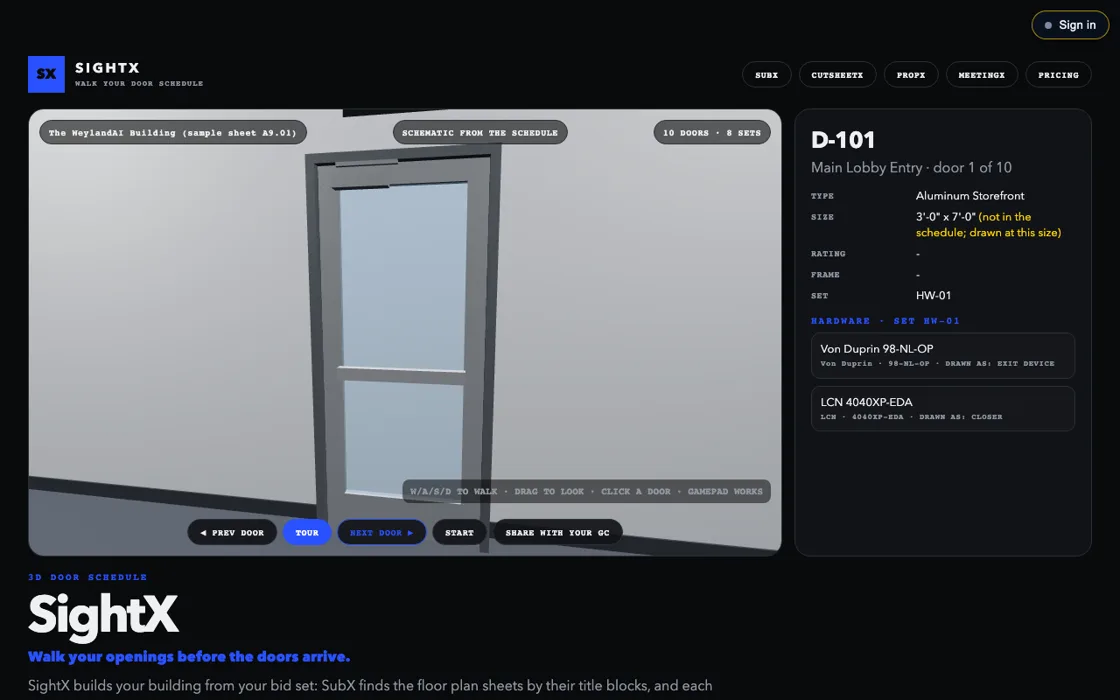1120x700 pixels.
Task: Click the Walk your openings tagline
Action: [x=189, y=656]
